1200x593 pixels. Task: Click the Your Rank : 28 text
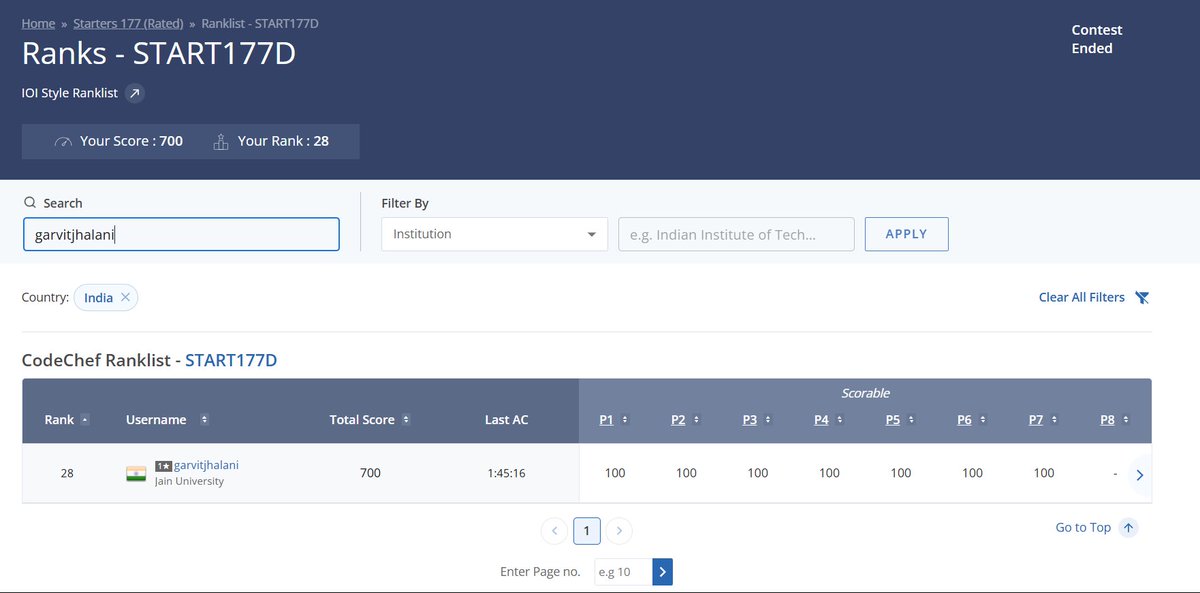click(x=283, y=141)
